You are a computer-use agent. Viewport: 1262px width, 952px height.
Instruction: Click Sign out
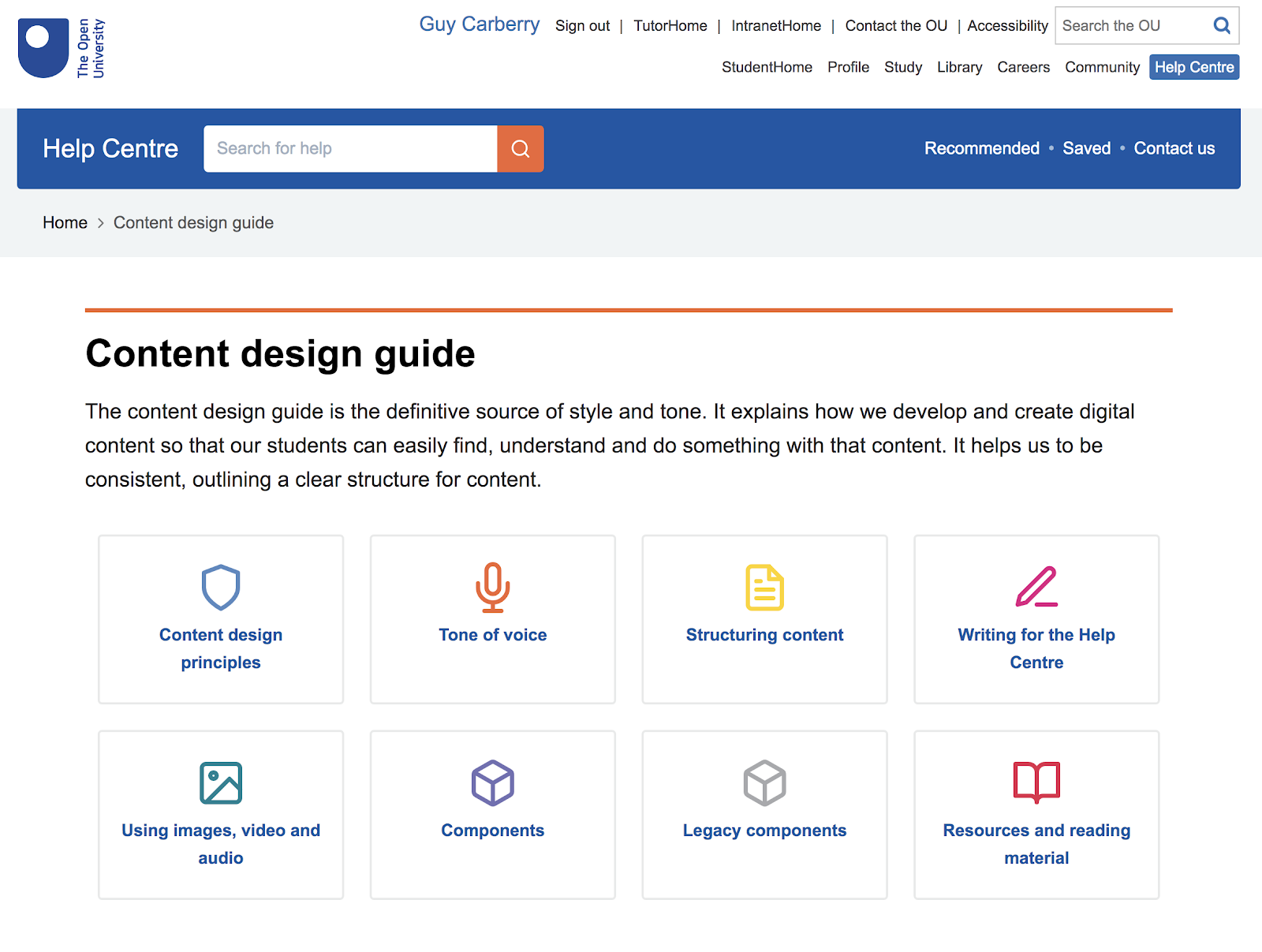pyautogui.click(x=582, y=26)
